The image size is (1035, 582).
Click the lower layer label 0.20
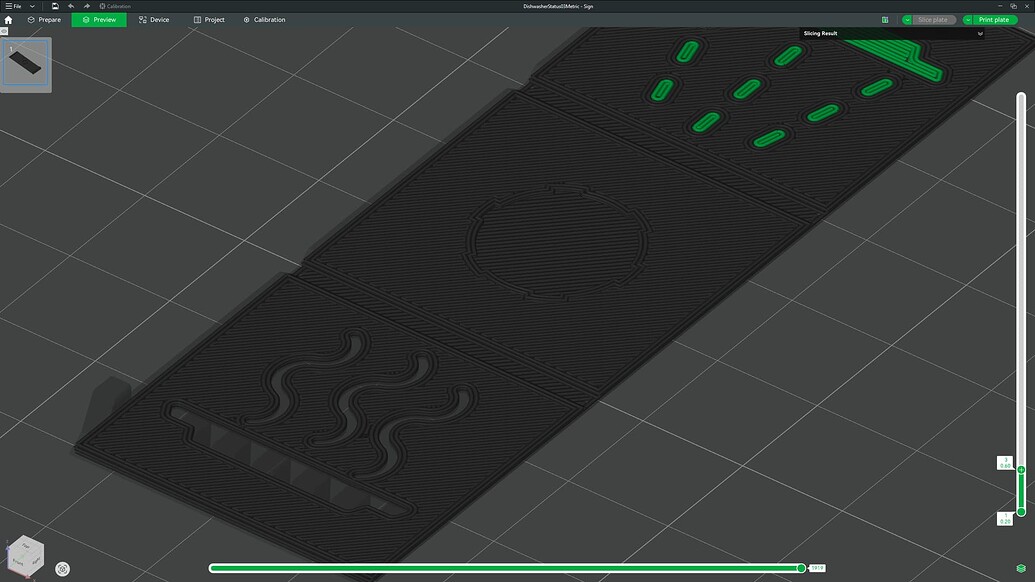click(x=1005, y=519)
